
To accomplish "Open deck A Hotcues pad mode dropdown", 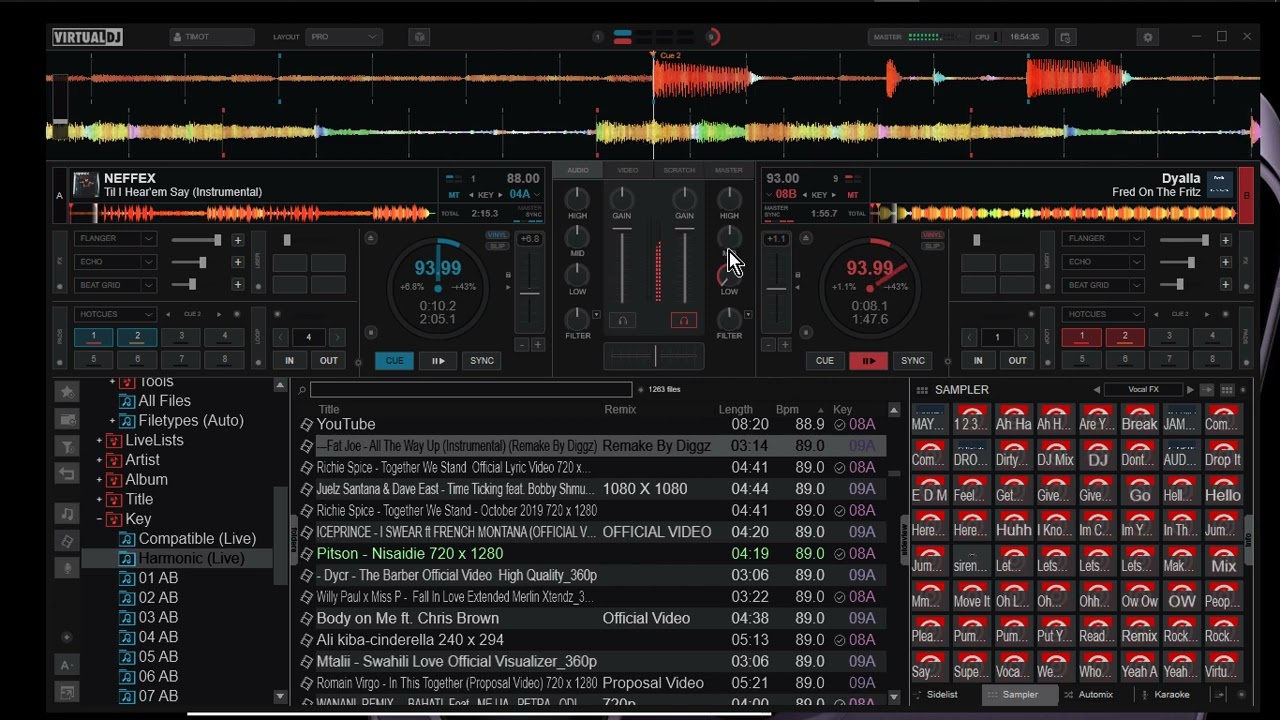I will (115, 314).
